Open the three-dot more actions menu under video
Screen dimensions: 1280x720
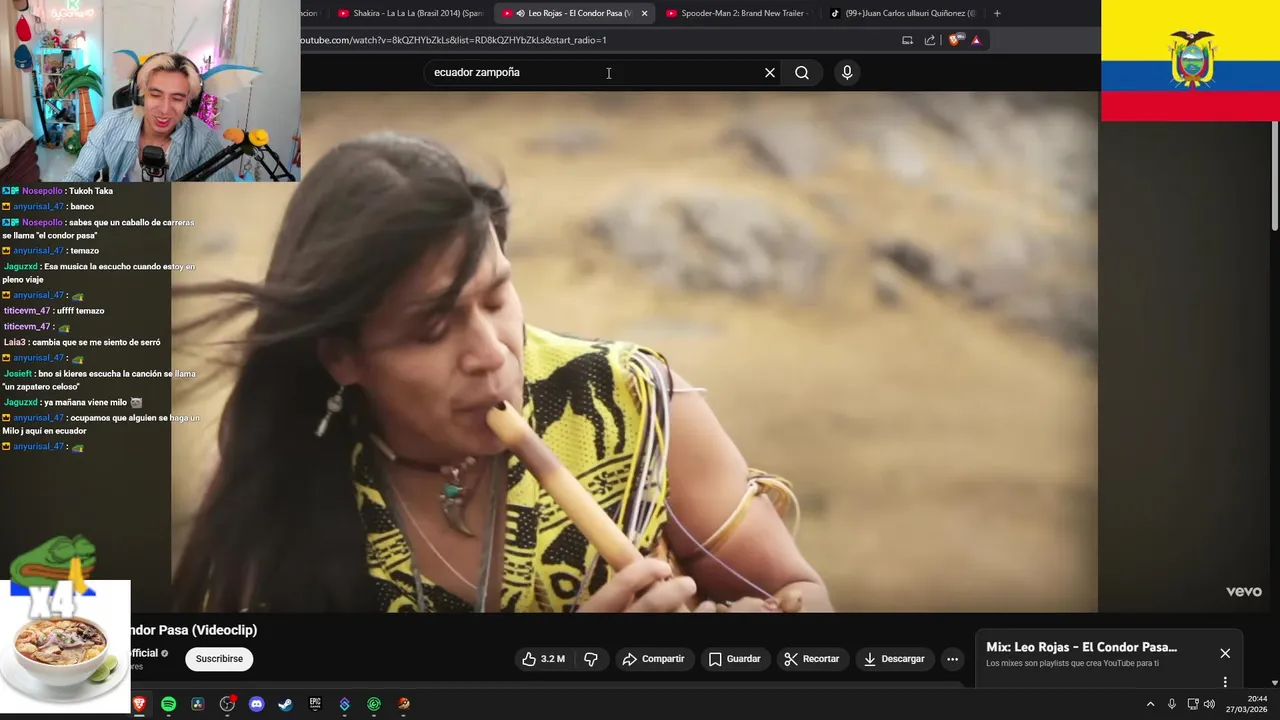click(952, 659)
